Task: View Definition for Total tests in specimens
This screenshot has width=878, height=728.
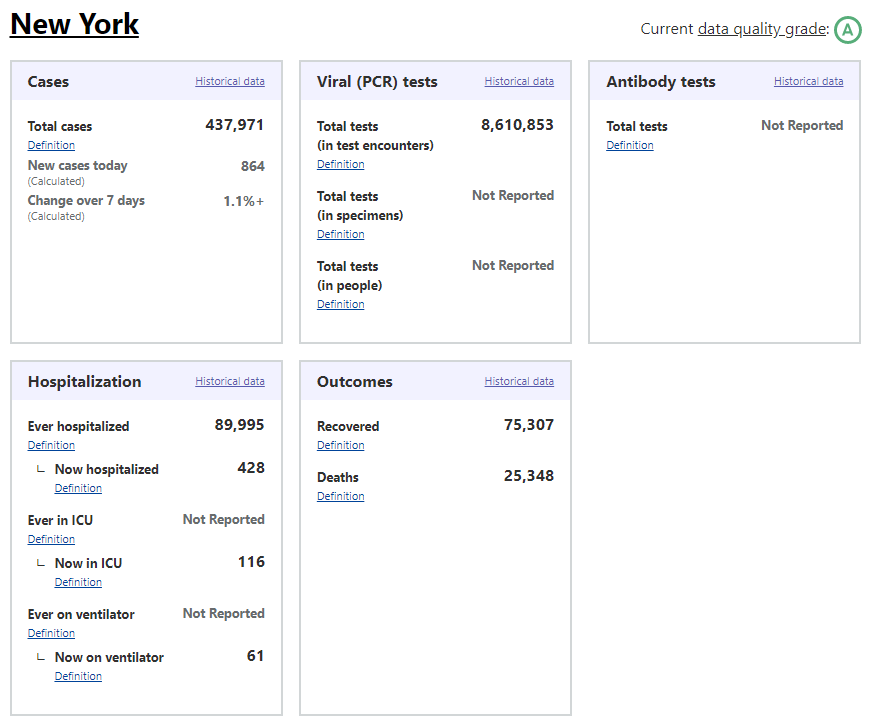Action: [340, 234]
